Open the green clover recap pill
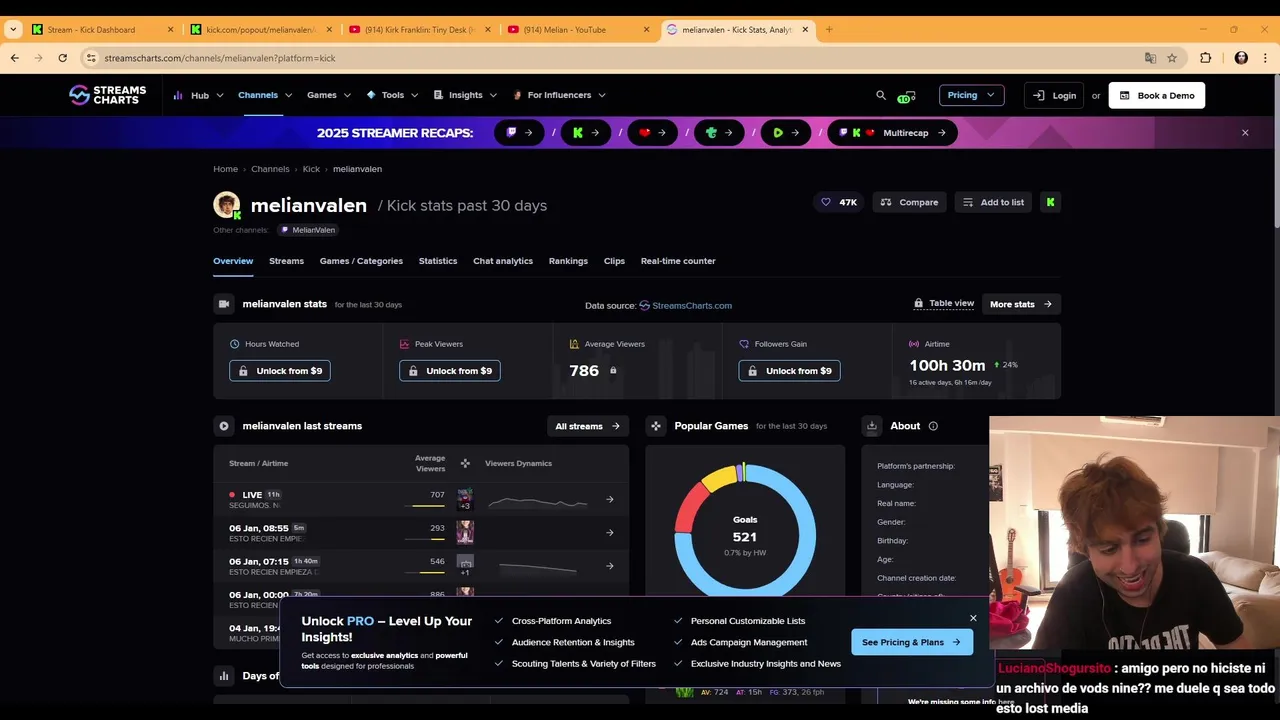 pyautogui.click(x=719, y=132)
